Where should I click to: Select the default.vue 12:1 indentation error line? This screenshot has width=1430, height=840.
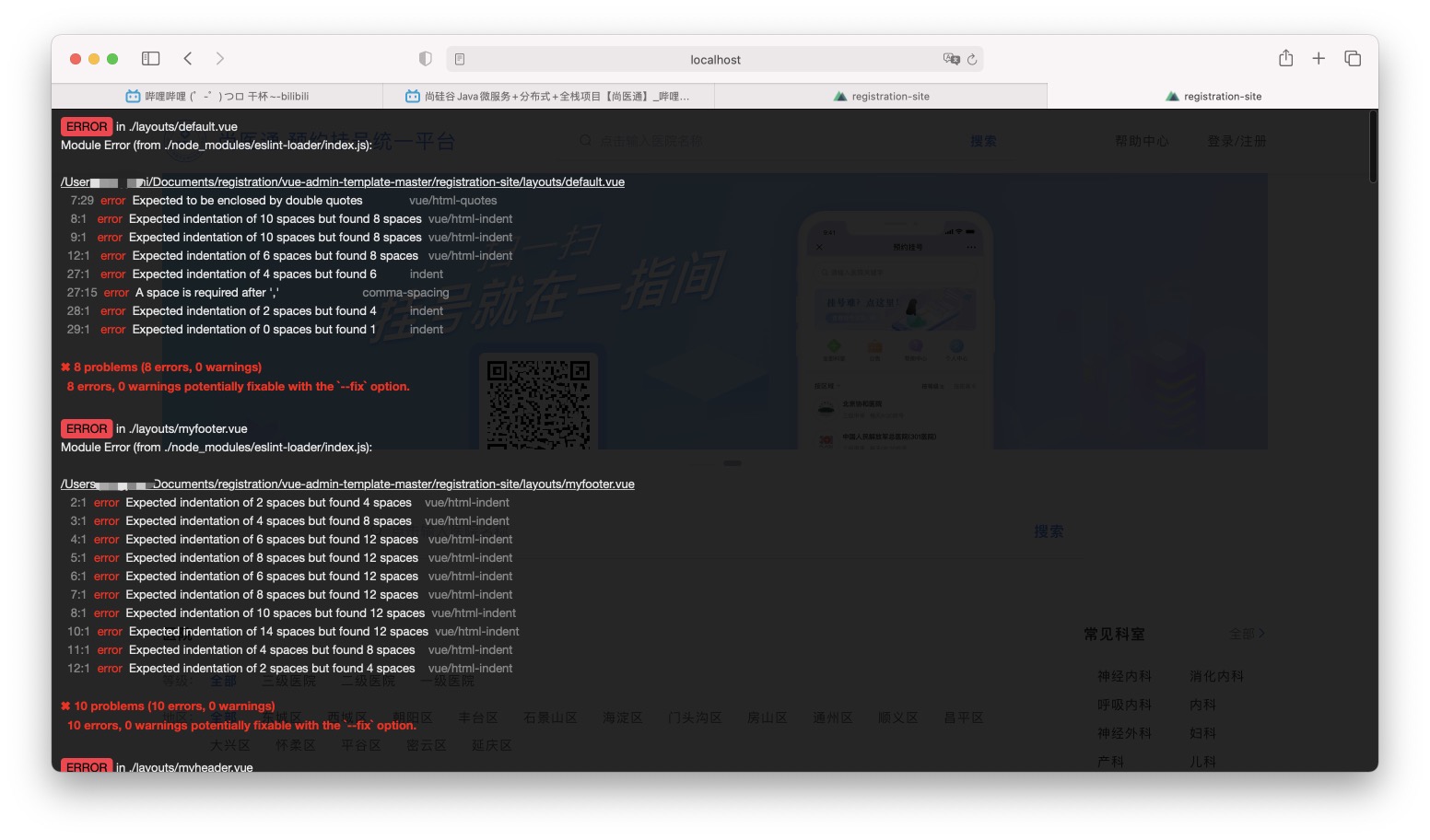point(289,256)
